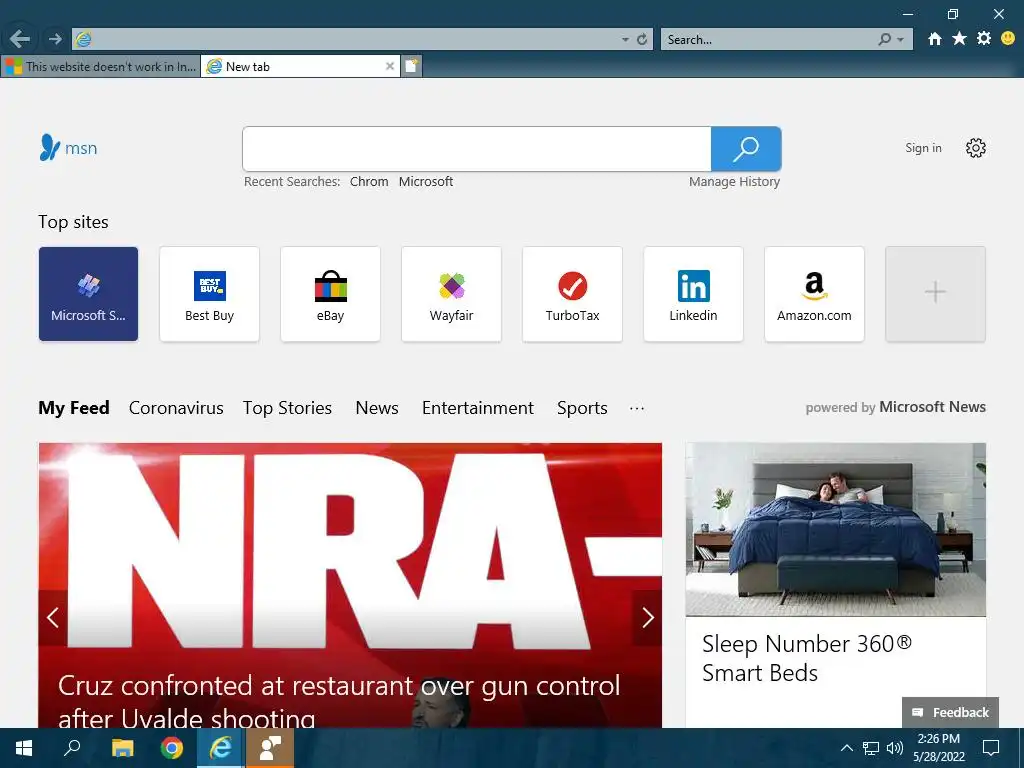This screenshot has height=768, width=1024.
Task: Open the Wayfair top site tile
Action: point(451,294)
